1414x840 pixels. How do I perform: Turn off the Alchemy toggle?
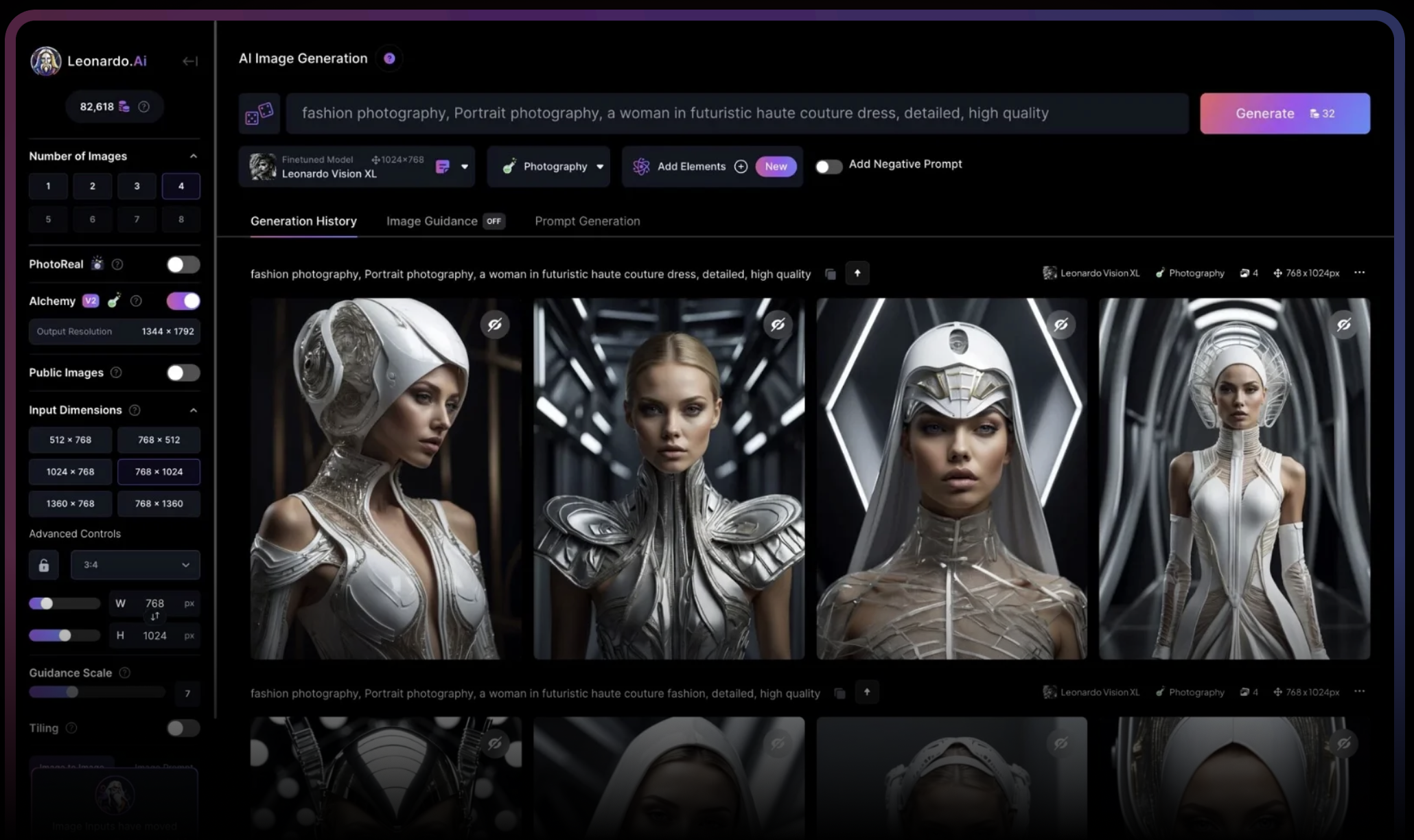point(183,301)
